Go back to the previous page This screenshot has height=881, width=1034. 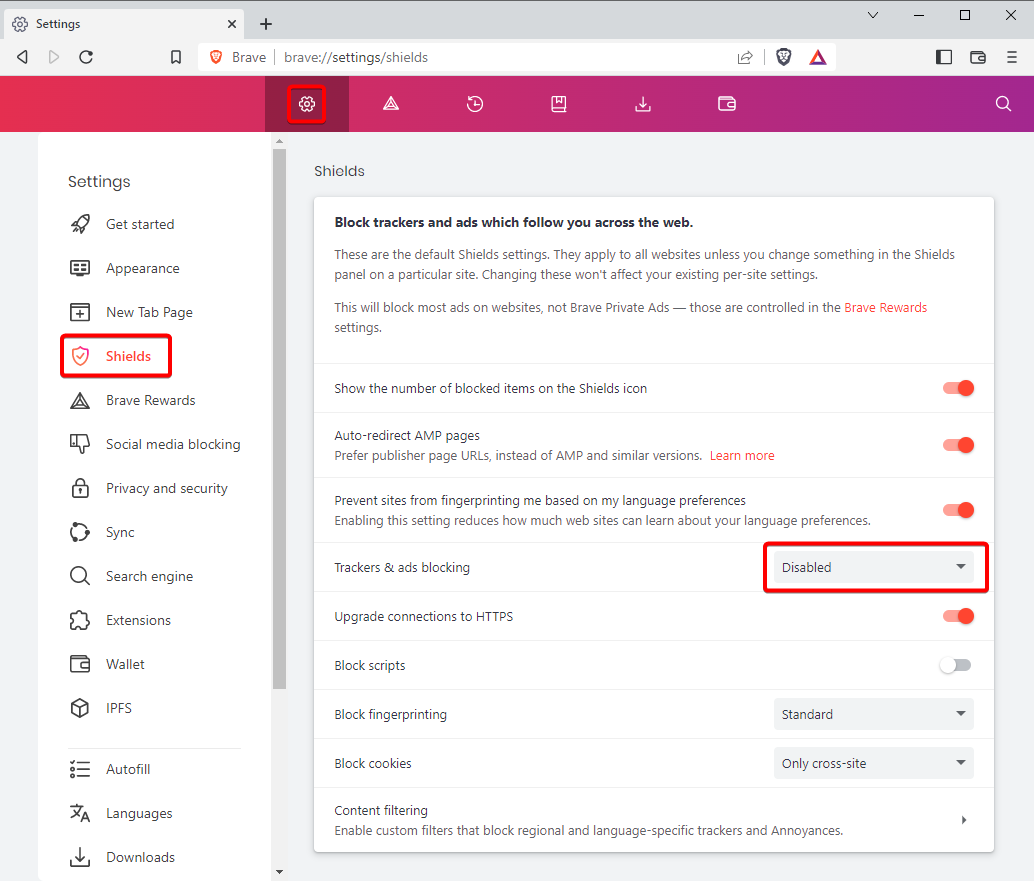coord(22,57)
